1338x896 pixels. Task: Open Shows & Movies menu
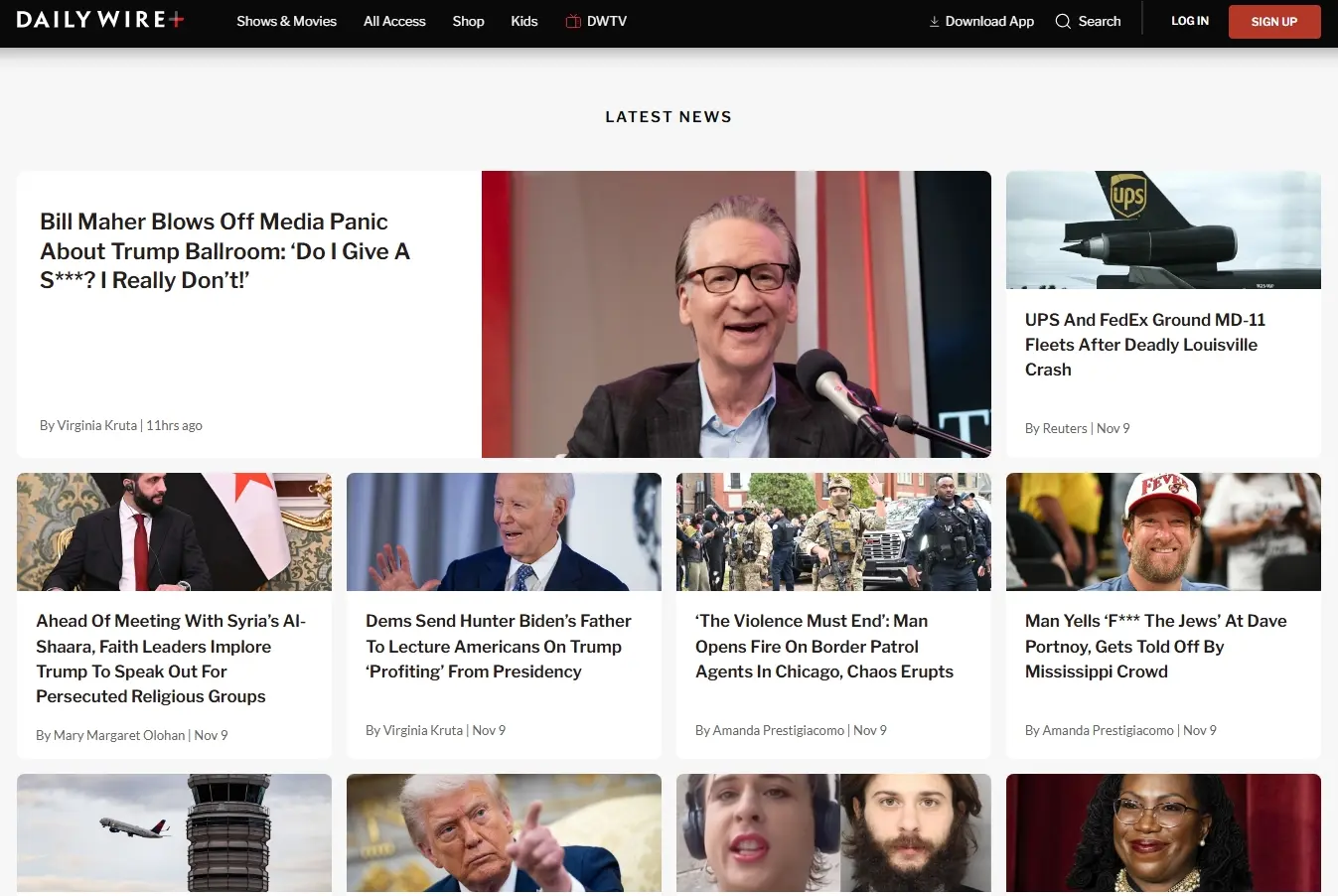[x=286, y=22]
